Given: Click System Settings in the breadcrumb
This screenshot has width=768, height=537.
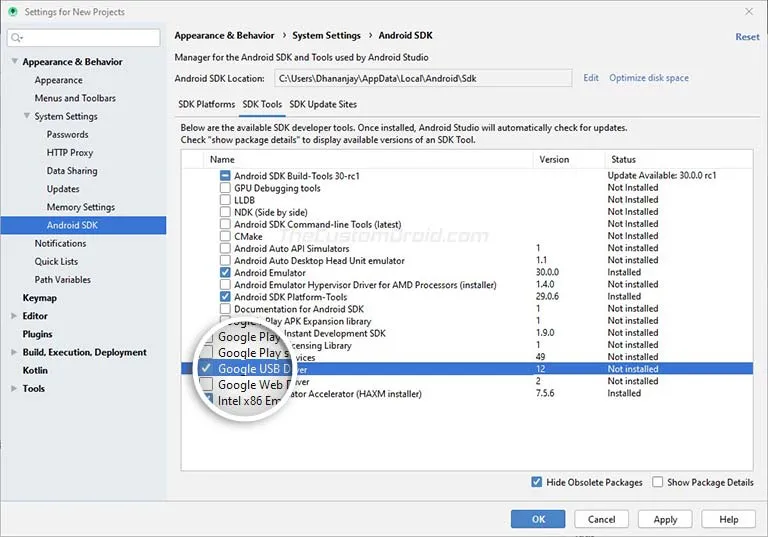Looking at the screenshot, I should click(x=326, y=35).
